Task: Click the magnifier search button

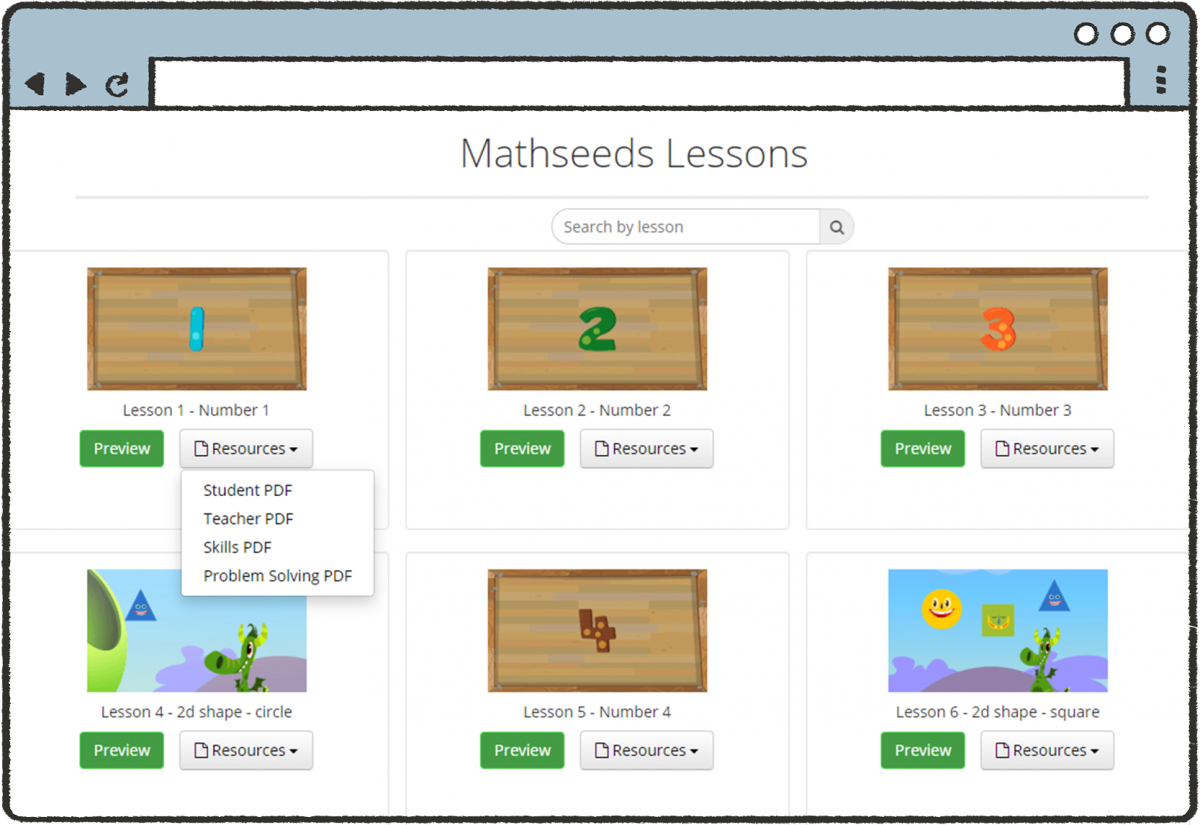Action: pyautogui.click(x=837, y=227)
